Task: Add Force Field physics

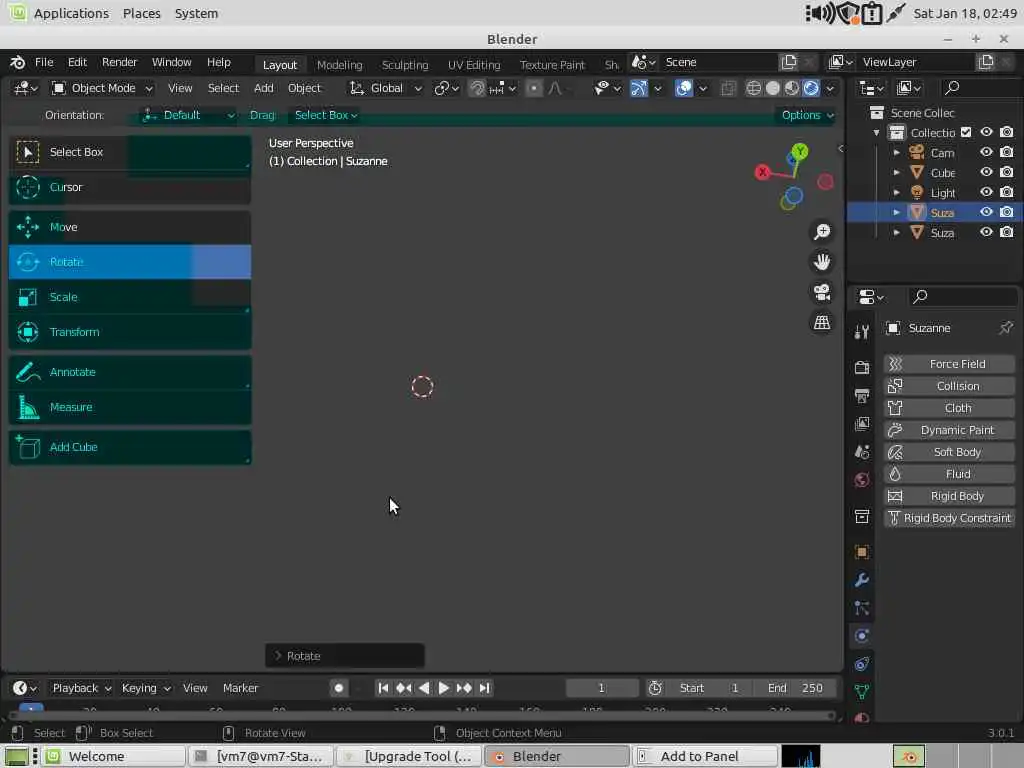Action: (949, 364)
